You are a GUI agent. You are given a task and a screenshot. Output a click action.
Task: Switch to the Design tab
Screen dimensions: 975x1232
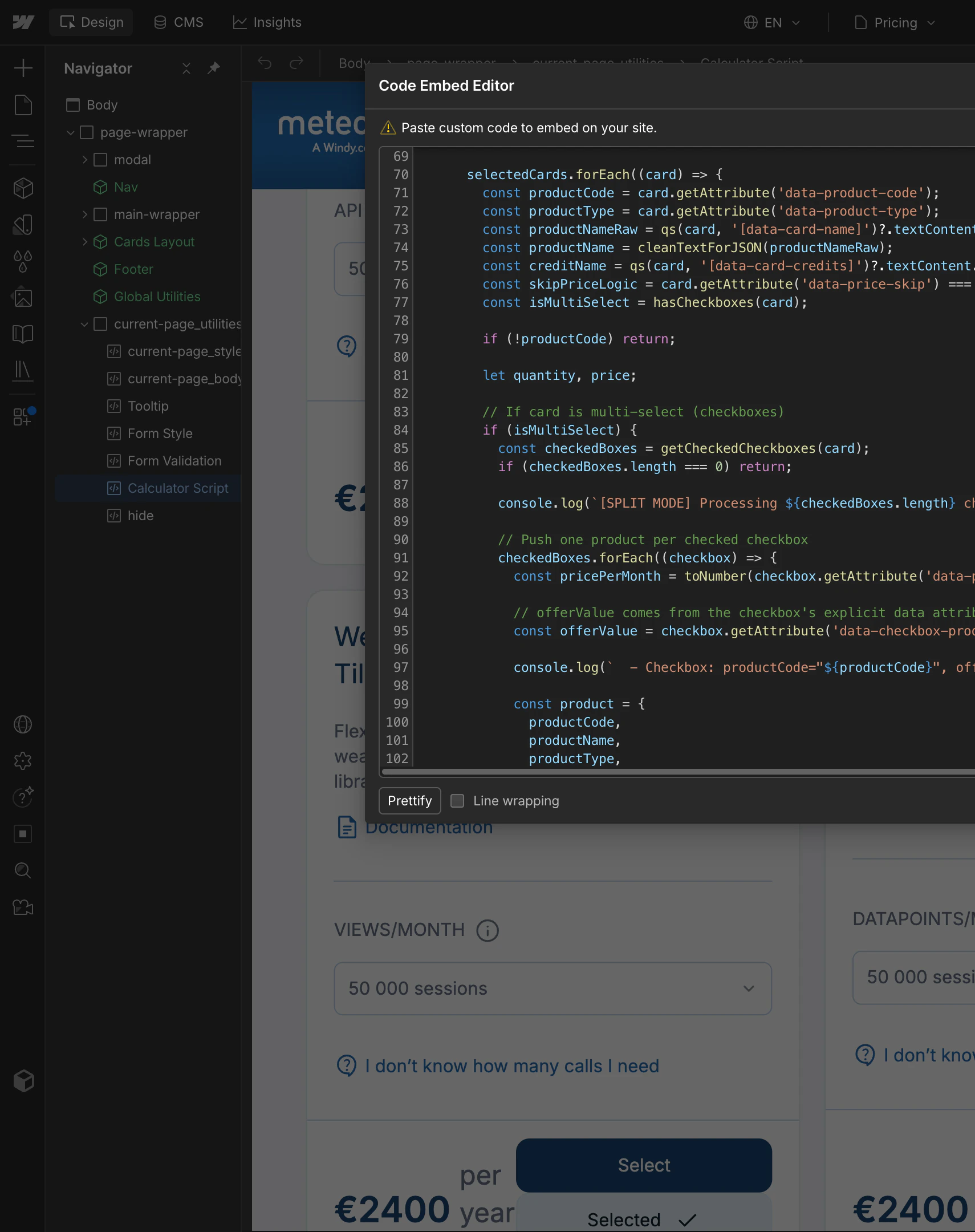click(x=91, y=22)
